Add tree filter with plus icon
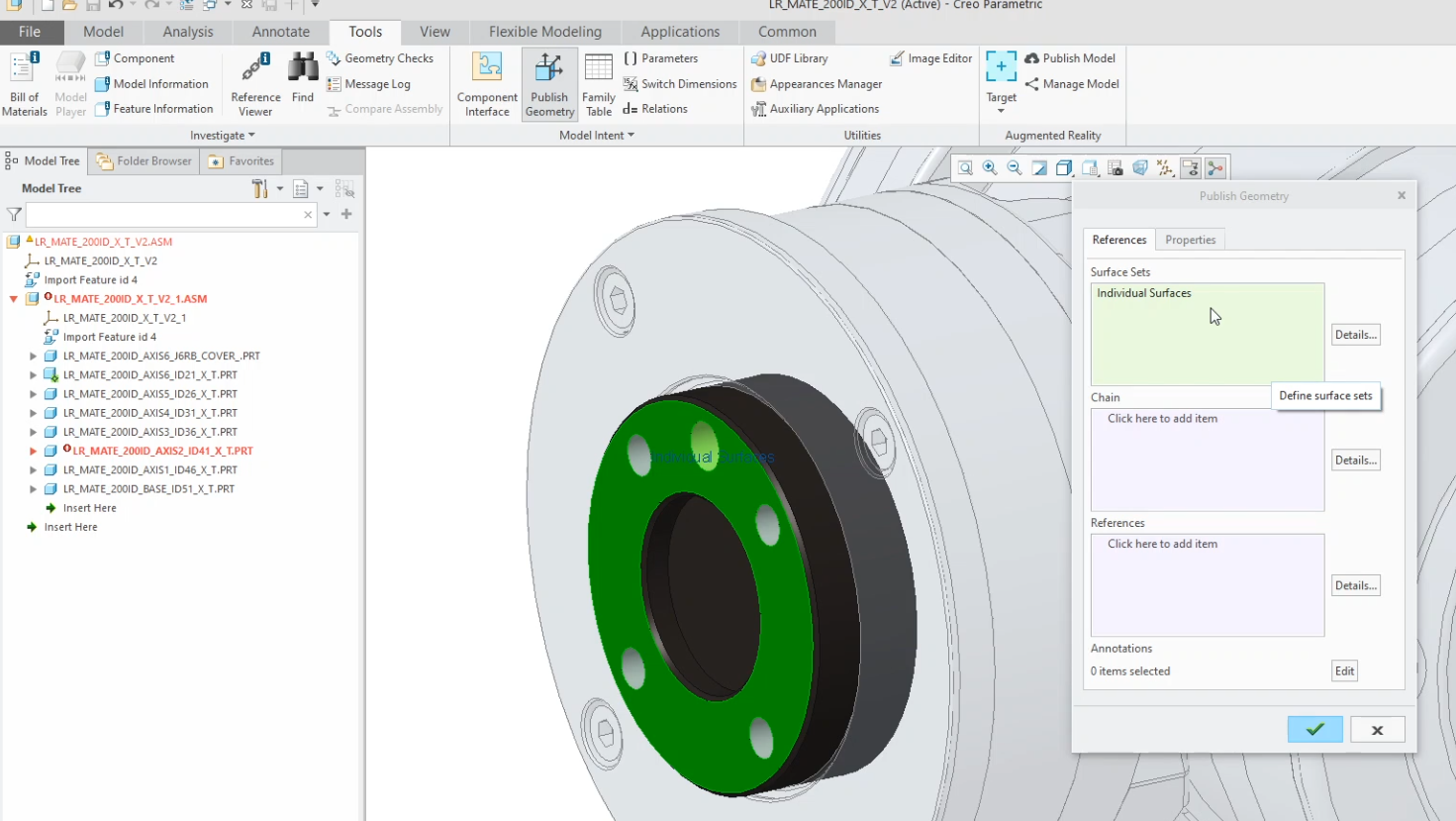The height and width of the screenshot is (821, 1456). click(x=346, y=214)
